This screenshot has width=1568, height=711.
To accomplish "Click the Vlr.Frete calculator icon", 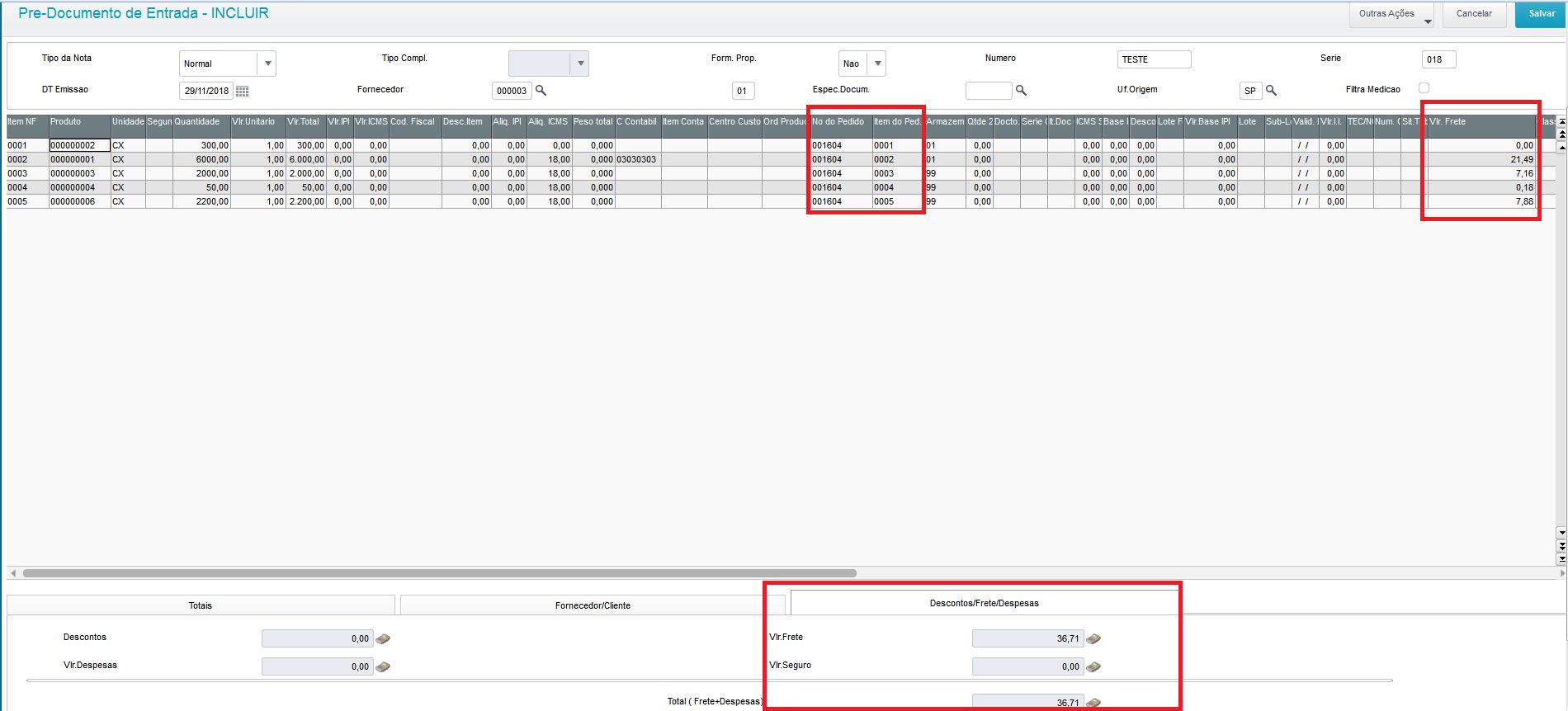I will (x=1093, y=638).
